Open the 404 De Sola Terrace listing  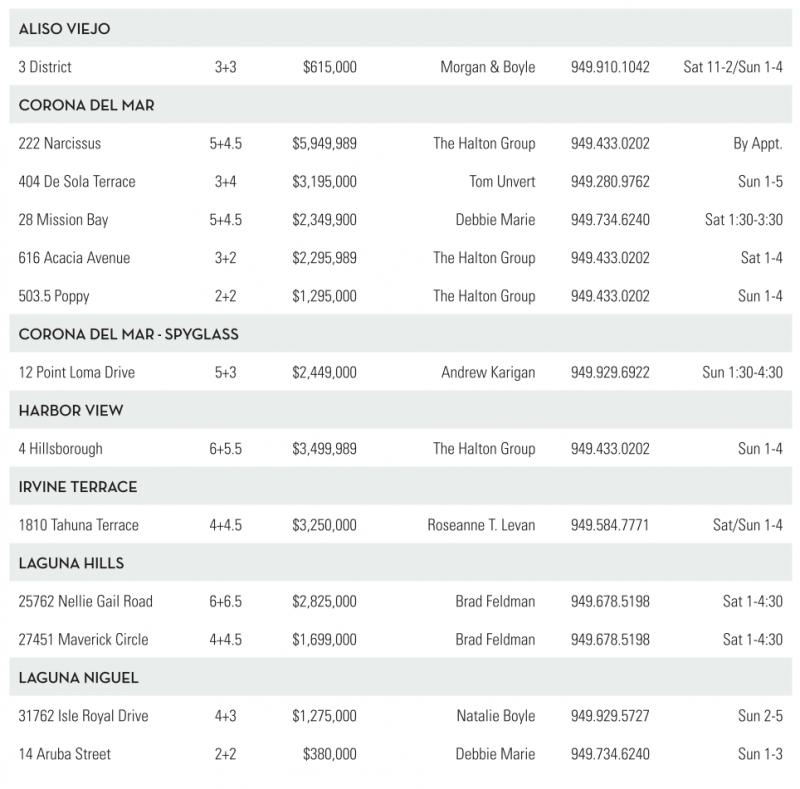(77, 182)
